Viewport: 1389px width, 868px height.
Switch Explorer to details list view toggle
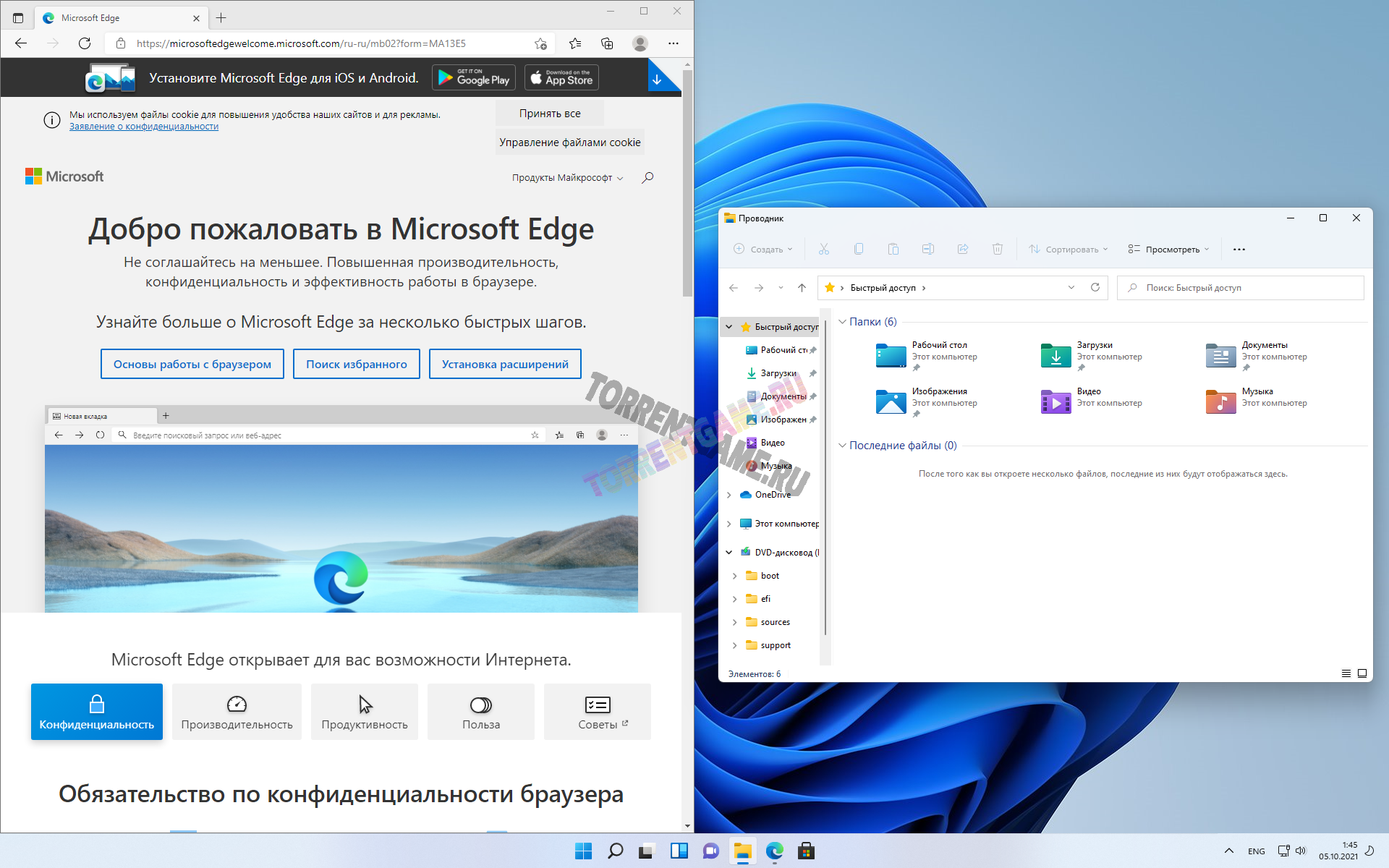pos(1346,673)
